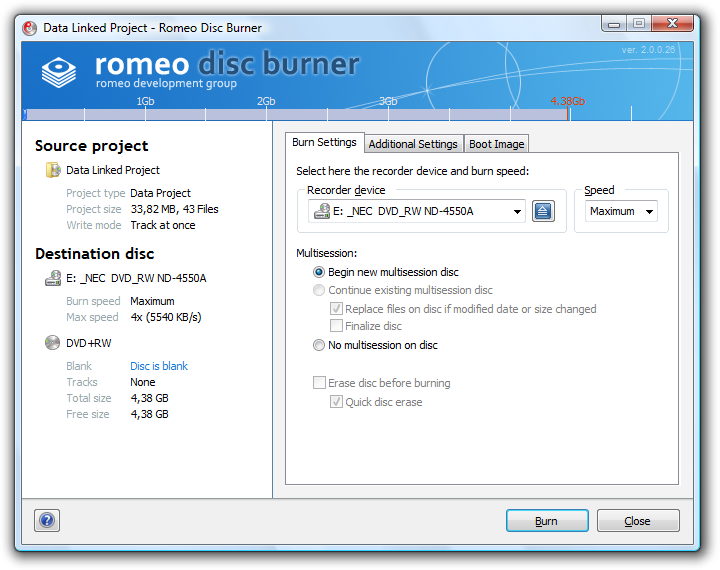This screenshot has width=720, height=570.
Task: Open the Boot Image tab
Action: point(496,144)
